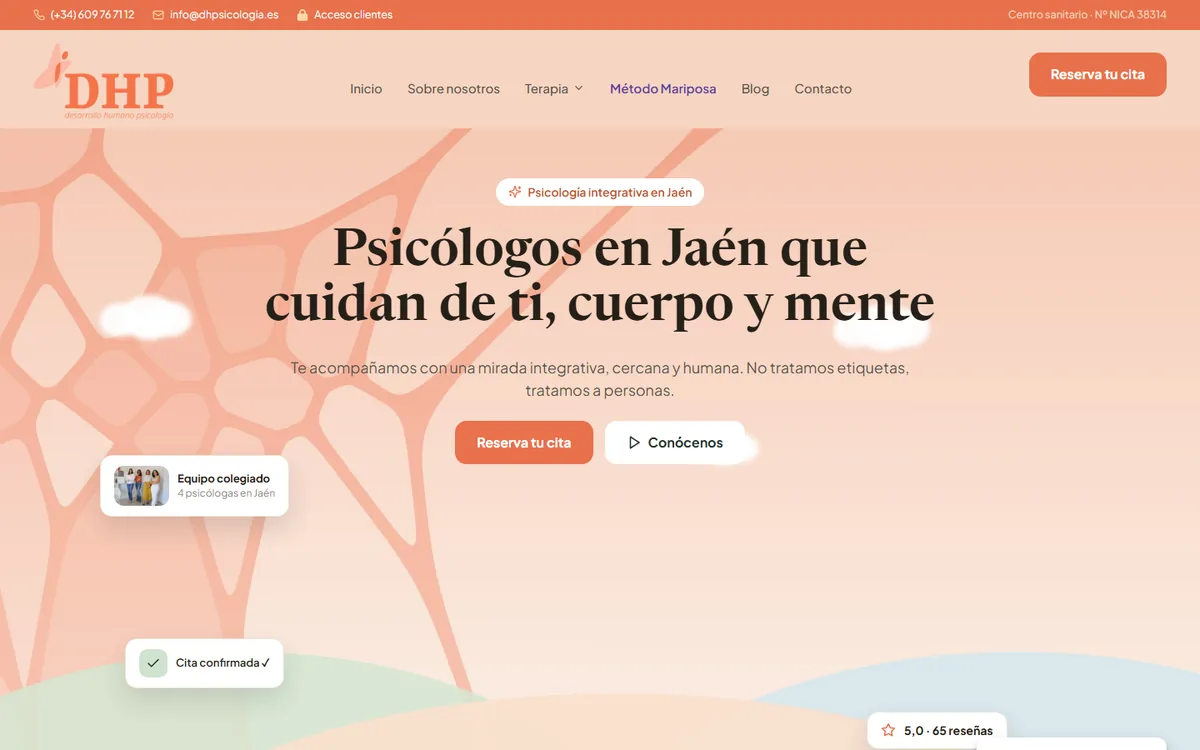Click the Equipo colegiado card text

click(223, 479)
